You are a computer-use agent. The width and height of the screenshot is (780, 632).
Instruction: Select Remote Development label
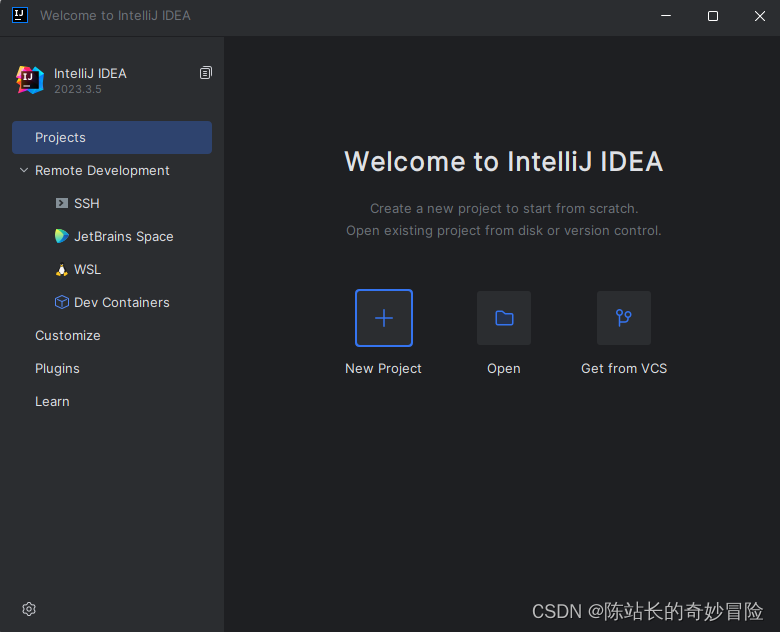102,170
